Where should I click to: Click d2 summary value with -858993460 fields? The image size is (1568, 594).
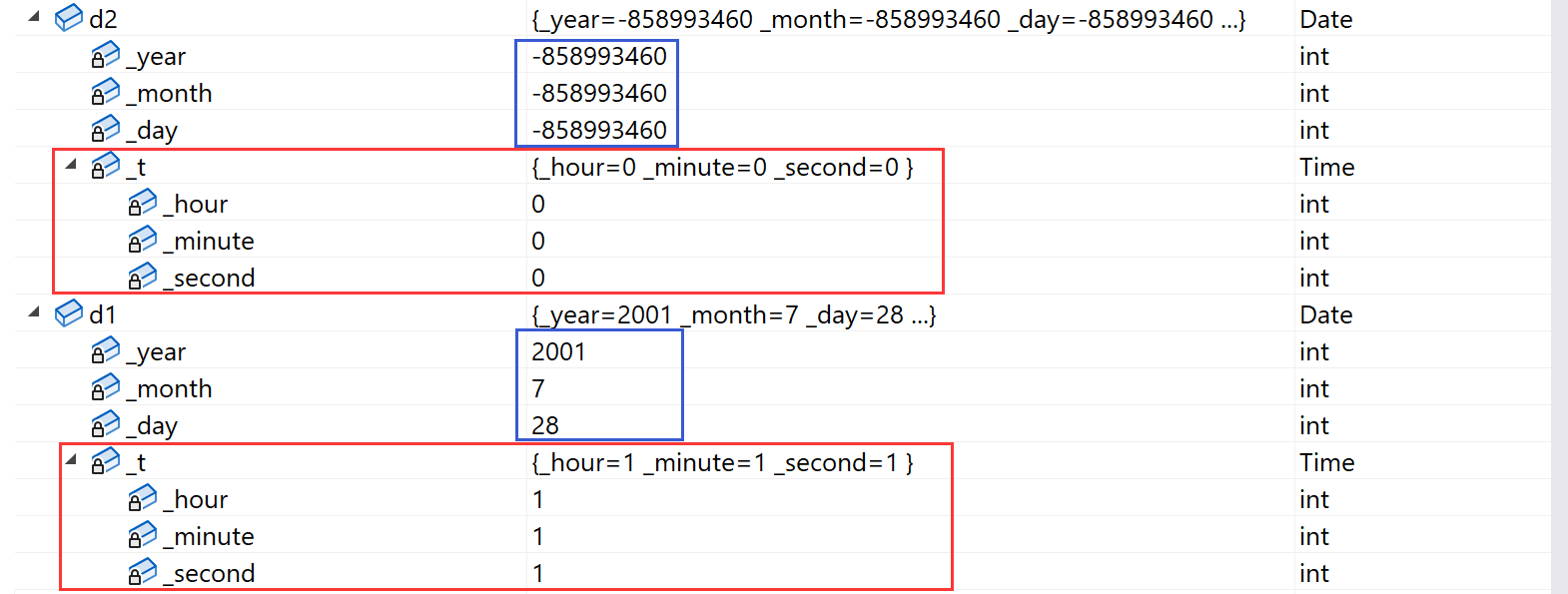(889, 19)
